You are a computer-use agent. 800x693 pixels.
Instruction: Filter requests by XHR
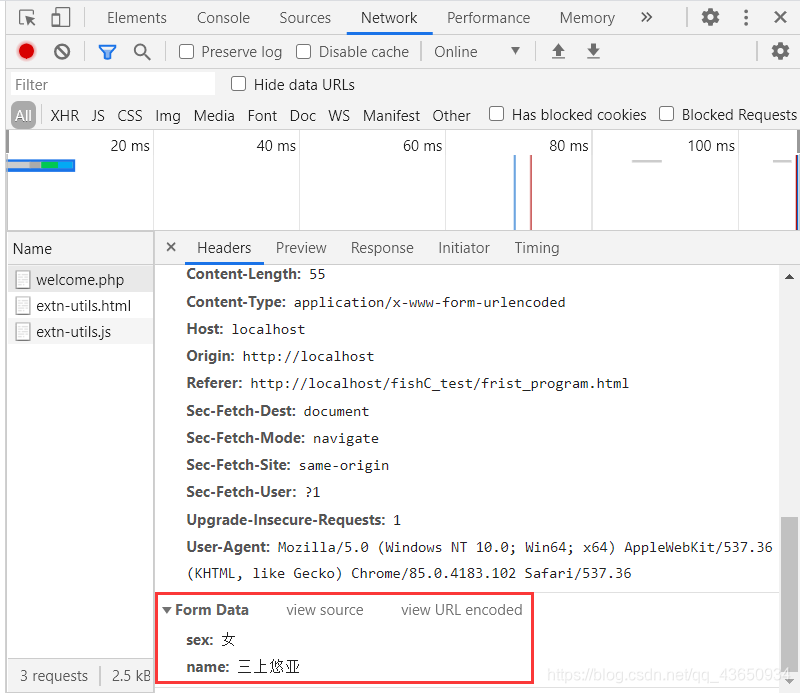65,116
